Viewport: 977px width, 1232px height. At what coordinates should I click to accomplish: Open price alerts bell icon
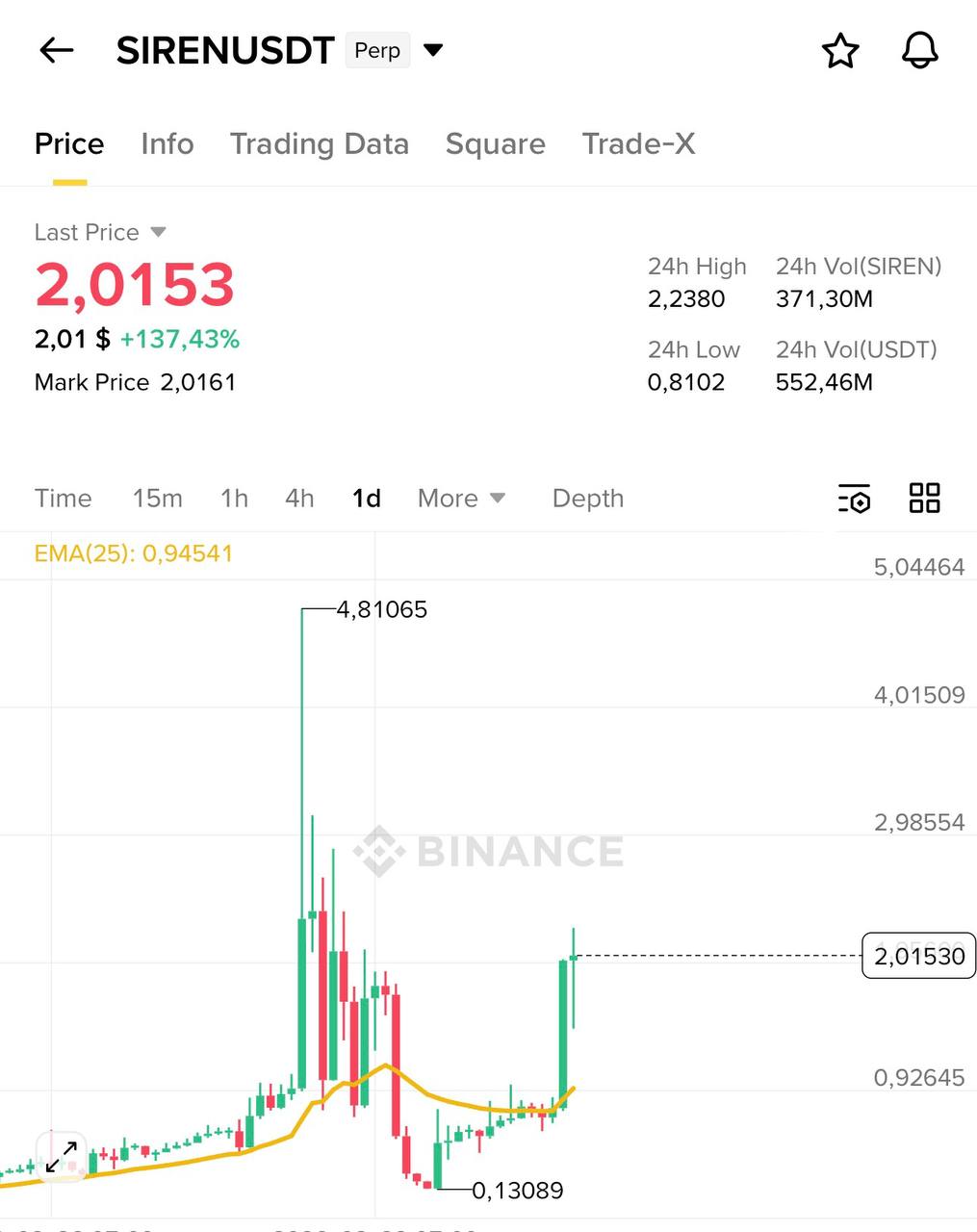click(x=919, y=50)
